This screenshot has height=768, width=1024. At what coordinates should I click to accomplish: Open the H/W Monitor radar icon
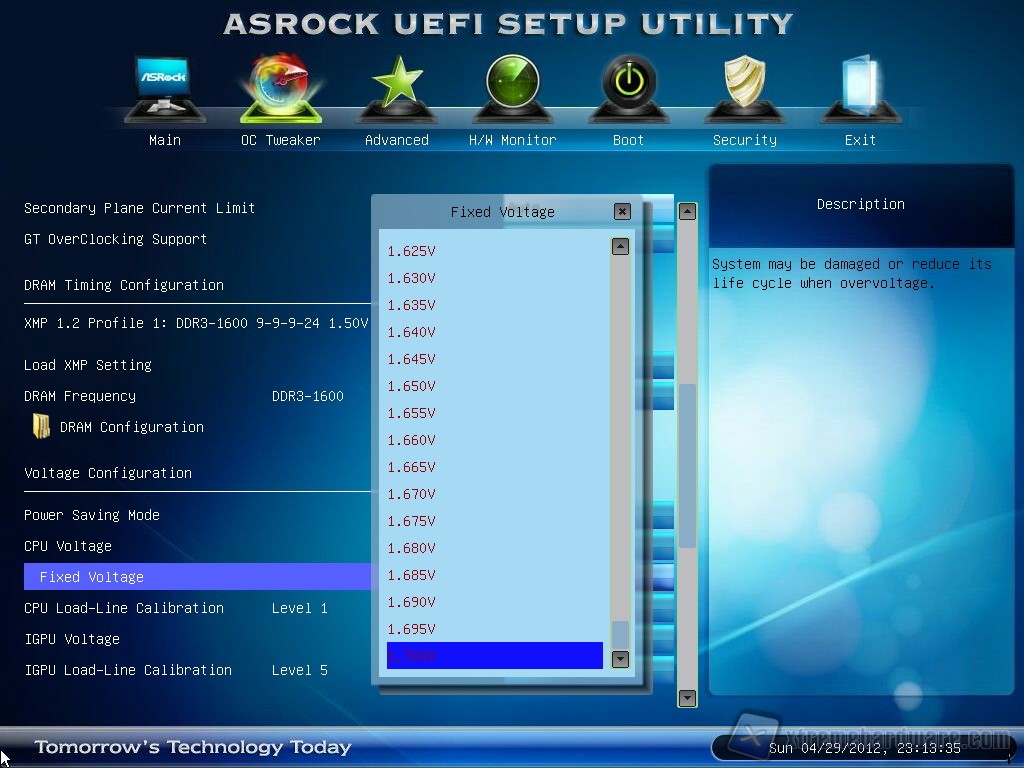512,90
